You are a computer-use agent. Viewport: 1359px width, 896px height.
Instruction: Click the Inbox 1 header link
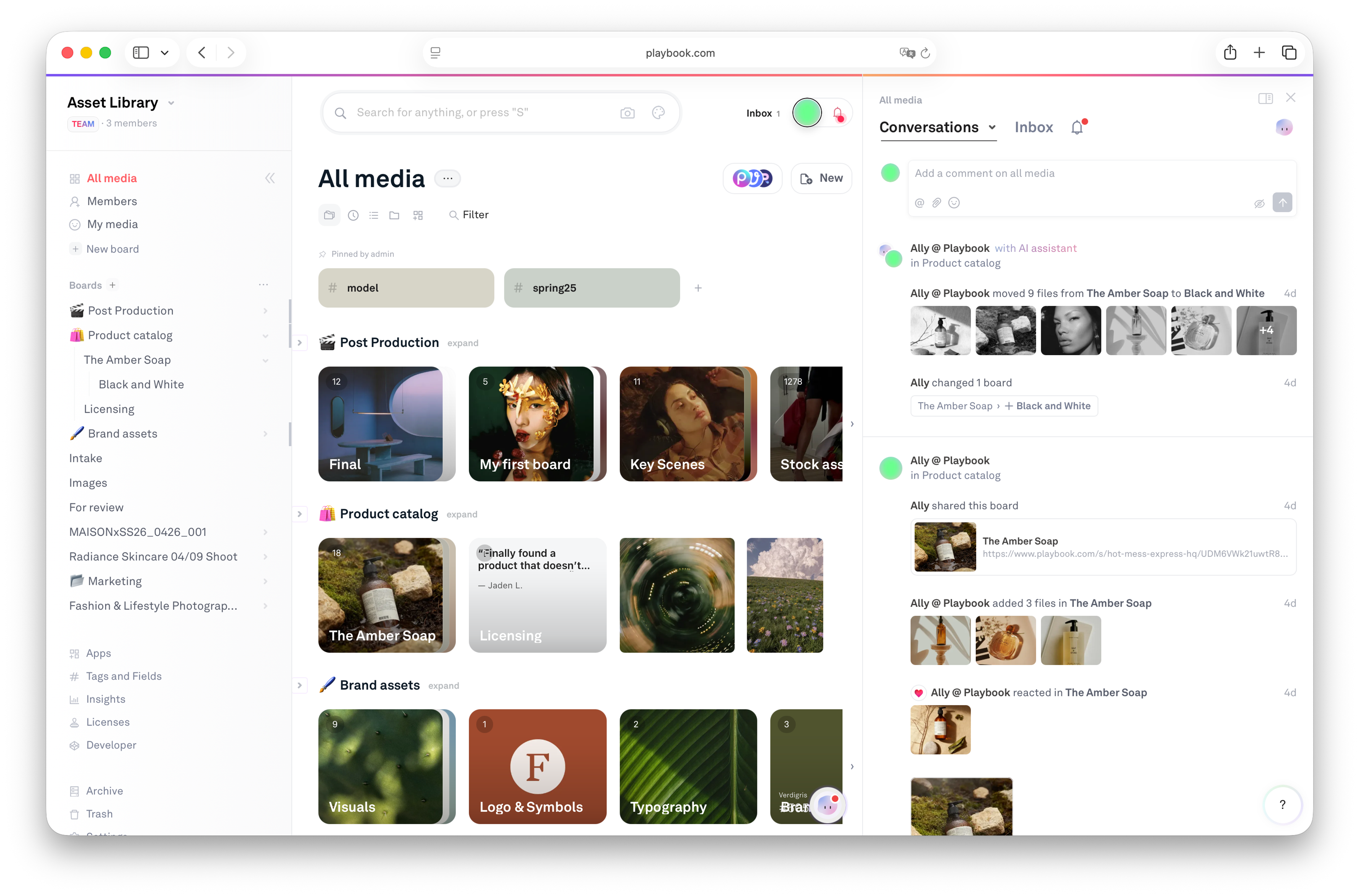click(763, 113)
